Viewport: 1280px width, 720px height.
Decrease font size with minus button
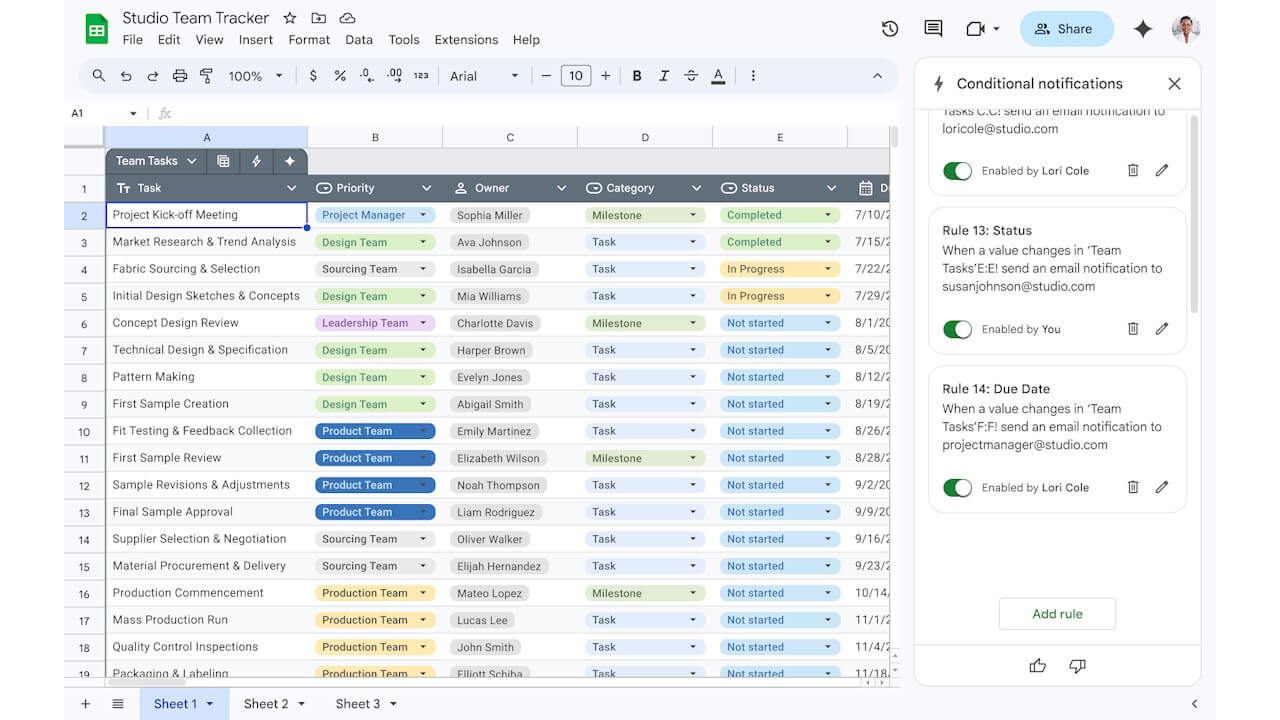(546, 76)
